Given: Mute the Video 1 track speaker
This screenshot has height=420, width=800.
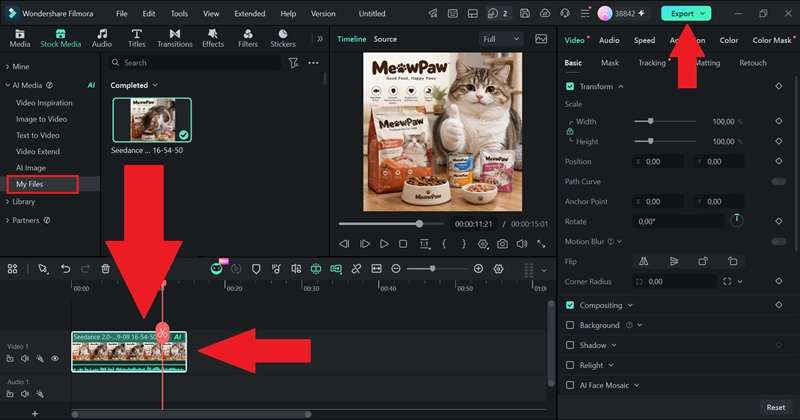Looking at the screenshot, I should point(25,359).
